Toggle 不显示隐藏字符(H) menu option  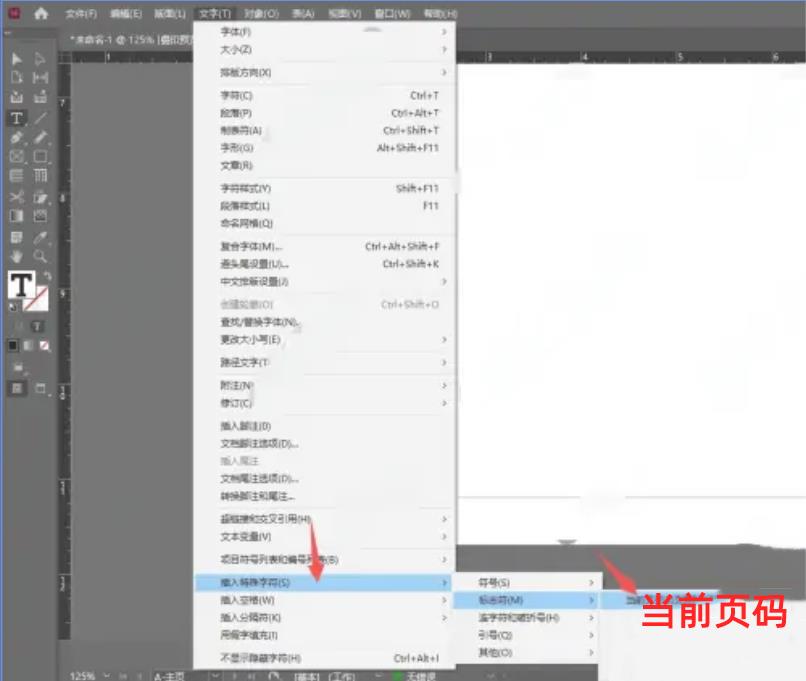pyautogui.click(x=260, y=658)
